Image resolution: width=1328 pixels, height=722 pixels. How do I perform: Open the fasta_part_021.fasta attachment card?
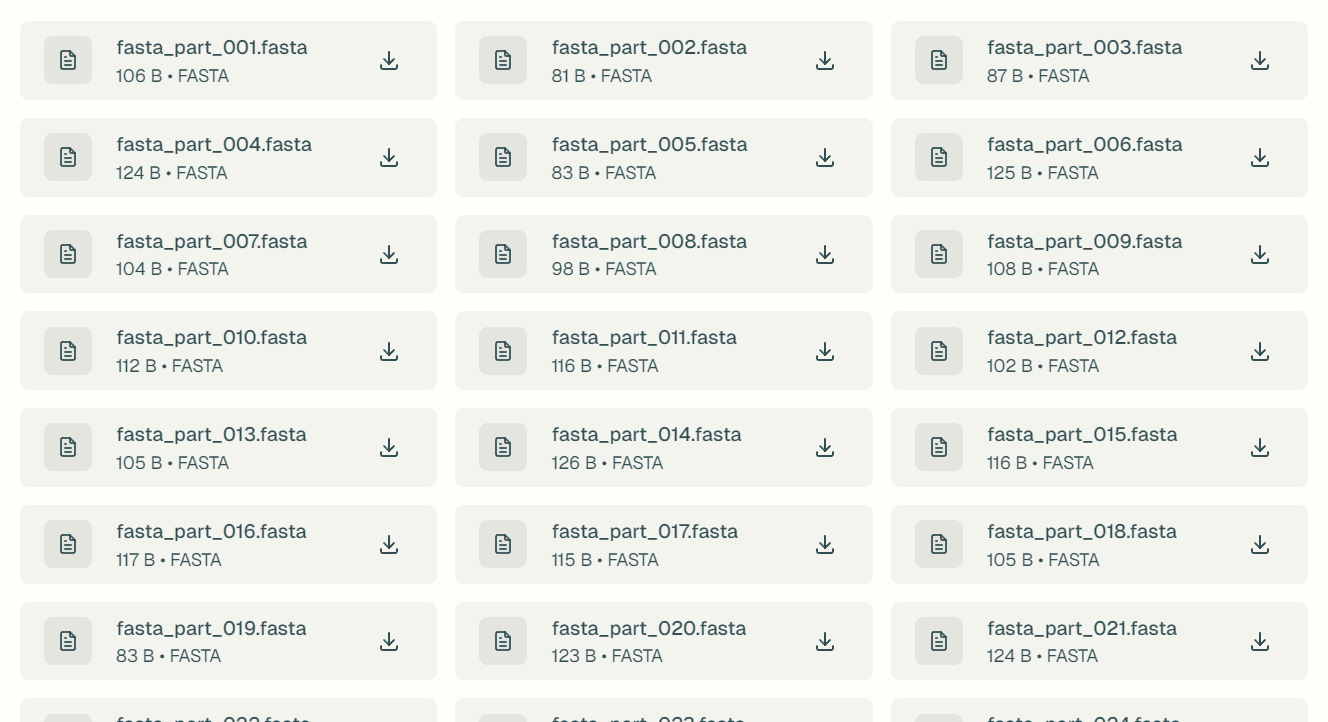pos(1099,641)
